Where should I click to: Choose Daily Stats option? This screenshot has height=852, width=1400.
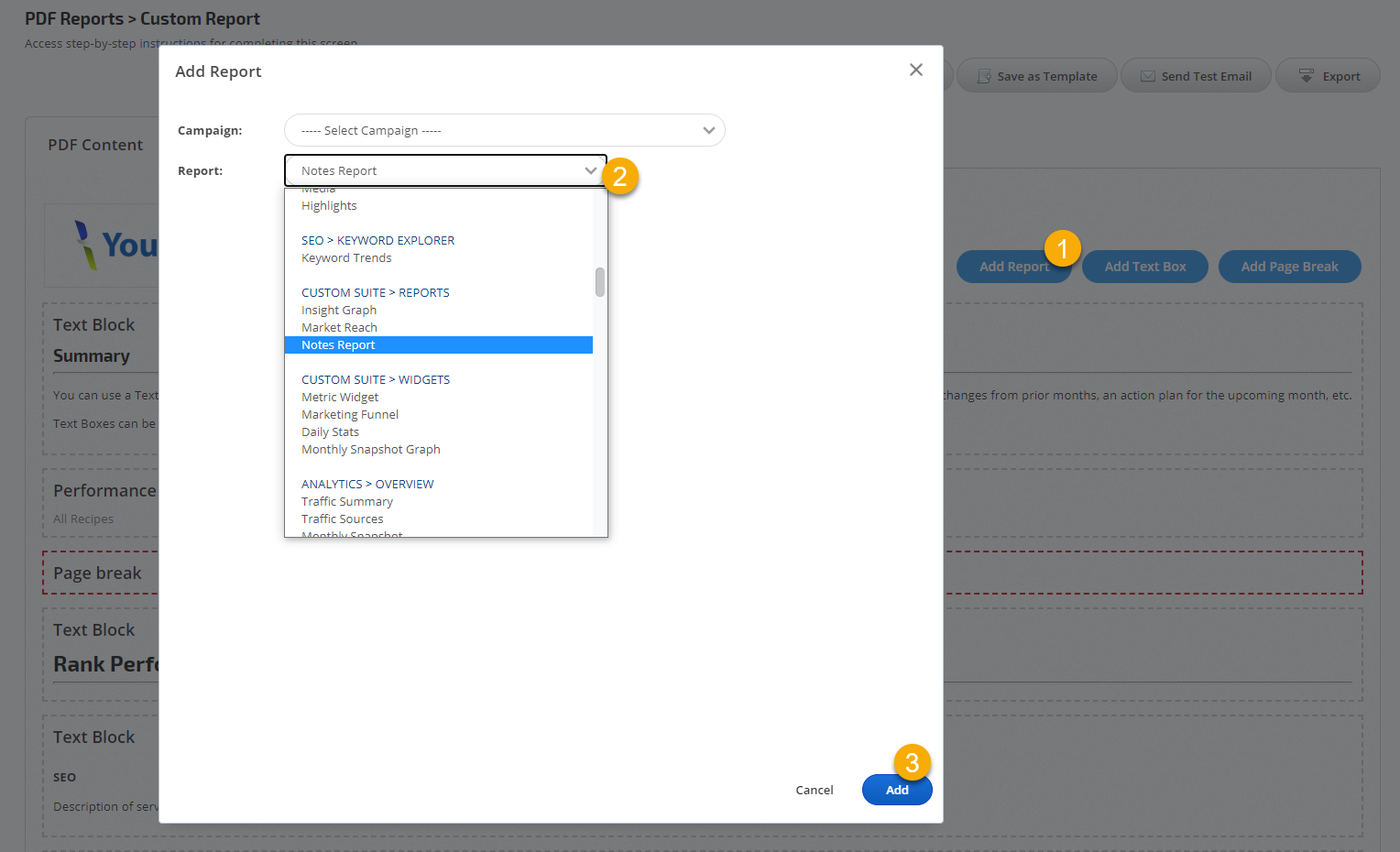pyautogui.click(x=330, y=432)
